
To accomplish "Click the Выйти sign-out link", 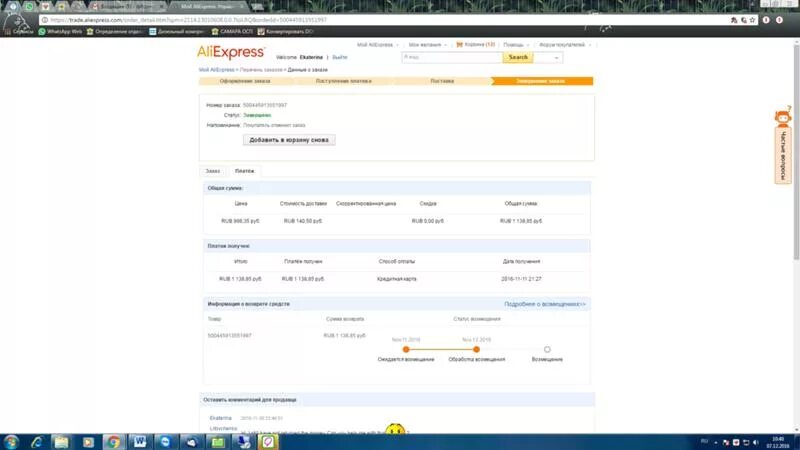I will [x=340, y=58].
